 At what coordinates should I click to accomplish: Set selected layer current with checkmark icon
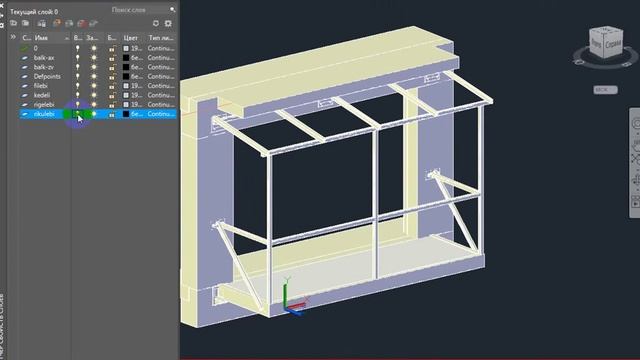click(x=93, y=23)
